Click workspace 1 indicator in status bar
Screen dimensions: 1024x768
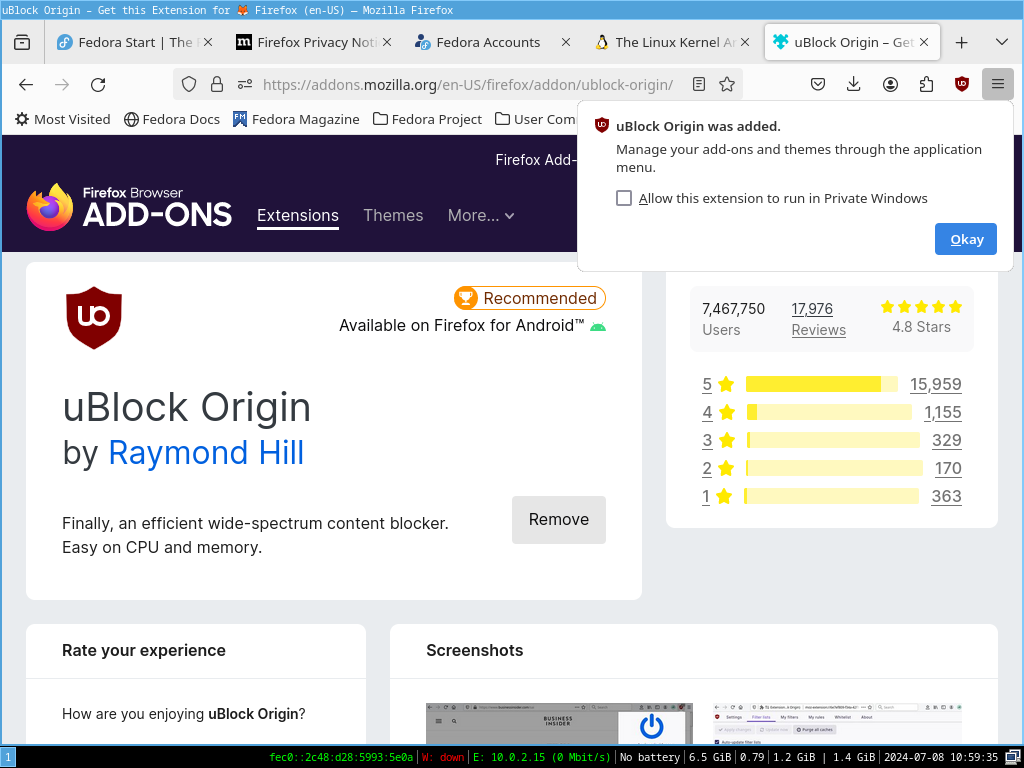click(8, 757)
